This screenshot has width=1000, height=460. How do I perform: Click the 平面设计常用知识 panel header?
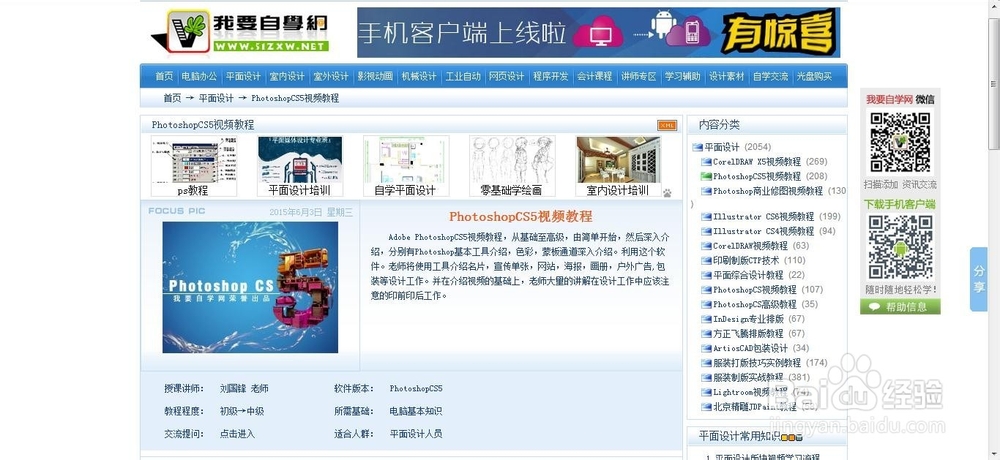click(767, 437)
